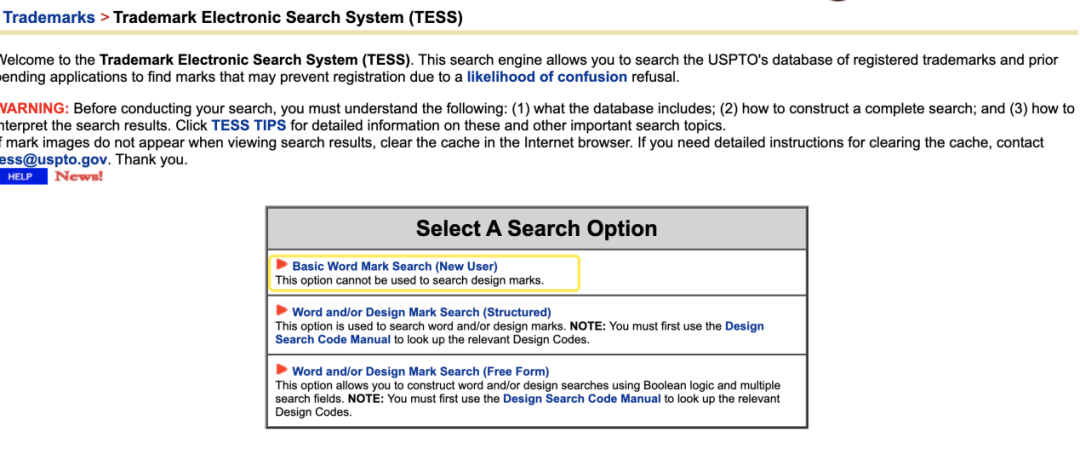Open Design Search Code Manual in Free Form option

581,398
